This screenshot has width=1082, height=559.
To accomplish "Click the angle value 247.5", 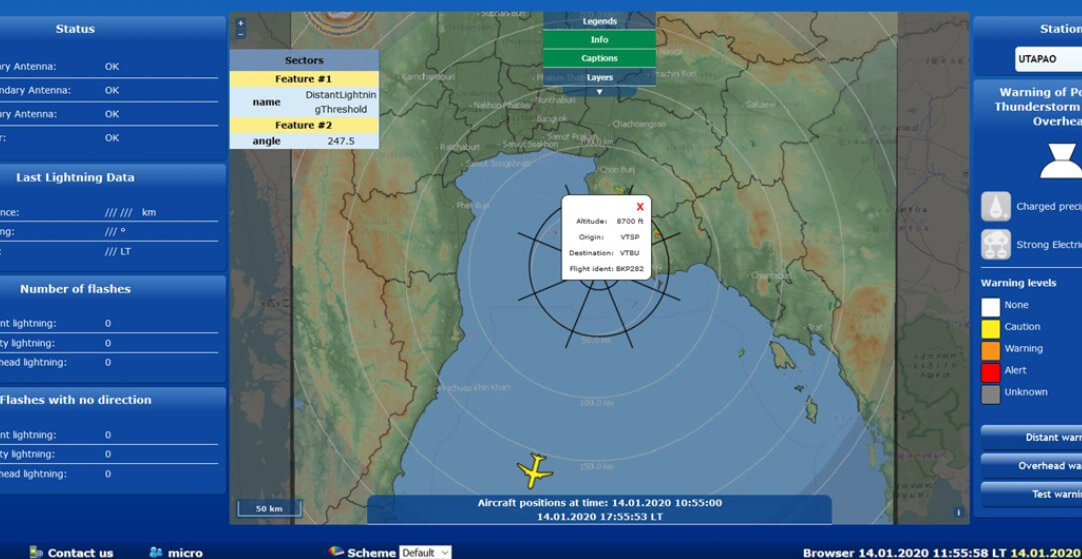I will (341, 141).
